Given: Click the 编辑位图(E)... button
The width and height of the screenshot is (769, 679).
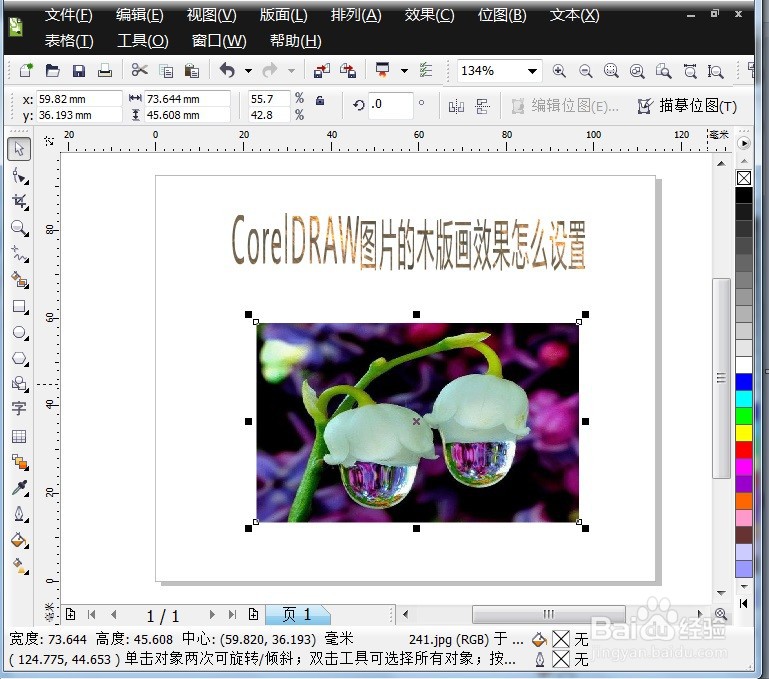Looking at the screenshot, I should 565,105.
